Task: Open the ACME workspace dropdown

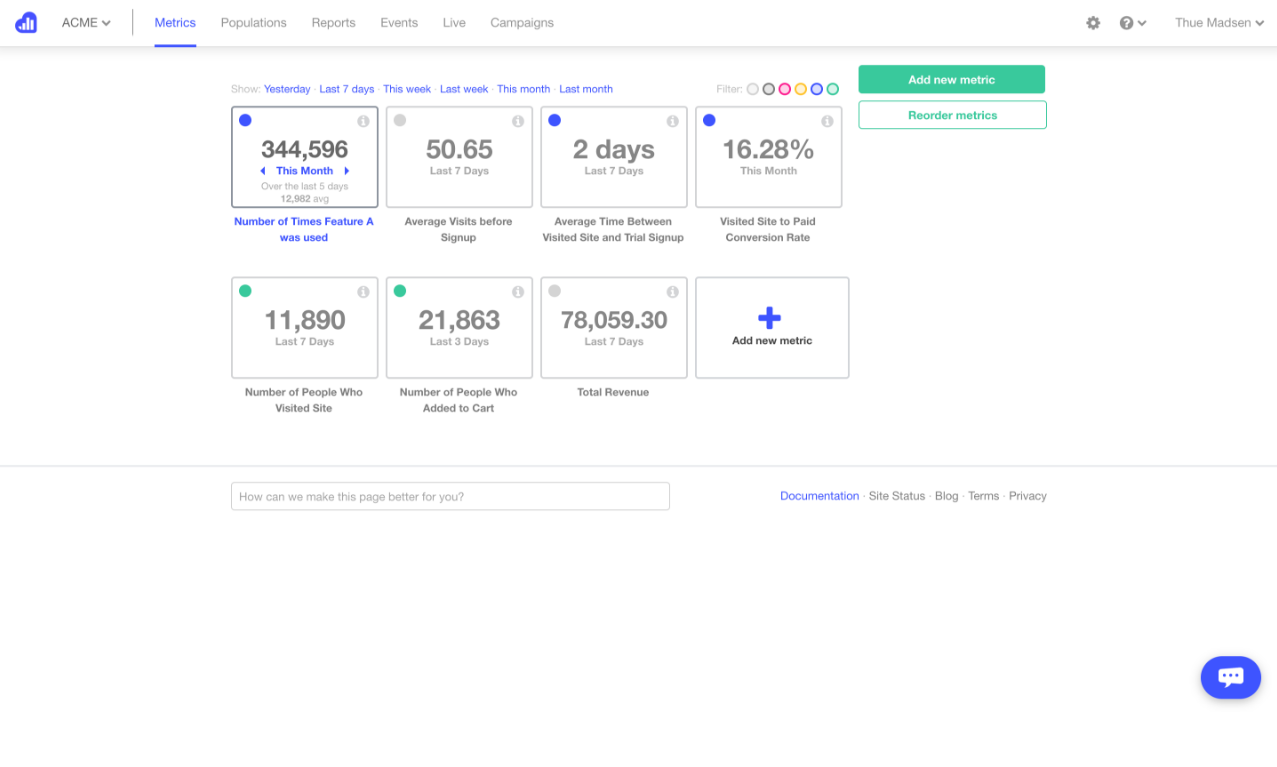Action: click(85, 22)
